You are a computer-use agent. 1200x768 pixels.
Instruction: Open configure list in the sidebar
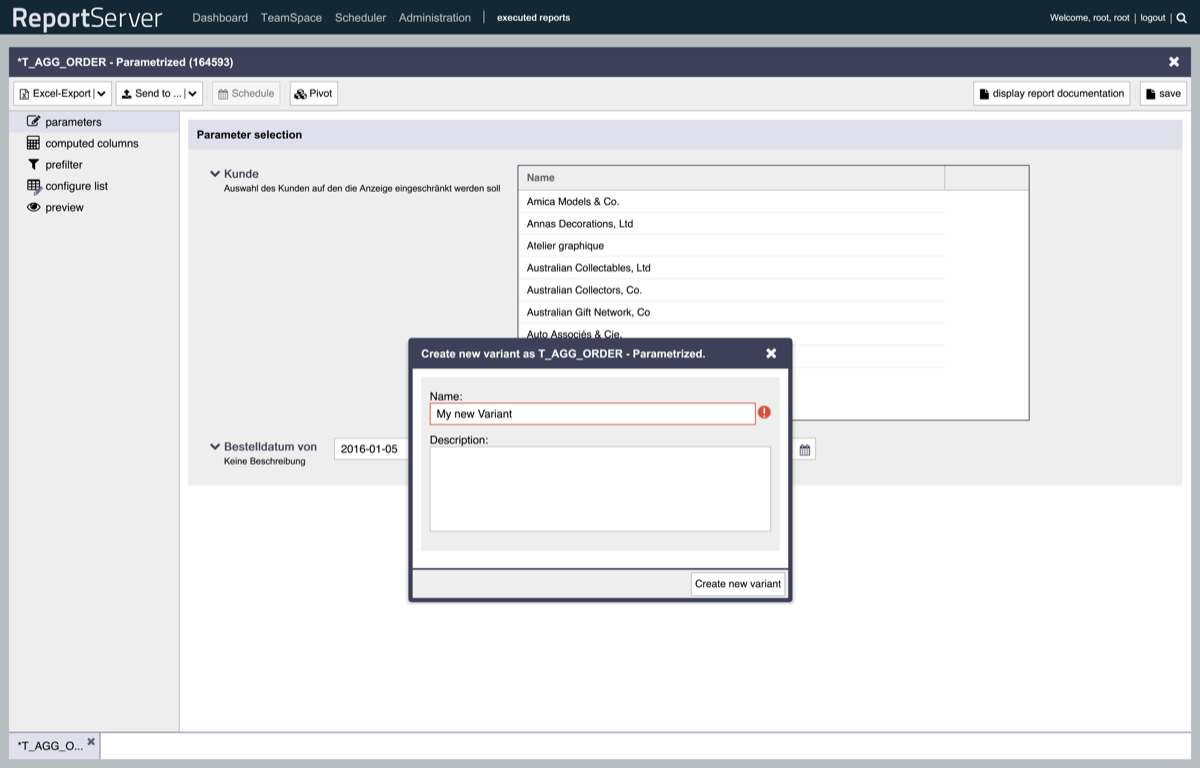point(76,186)
